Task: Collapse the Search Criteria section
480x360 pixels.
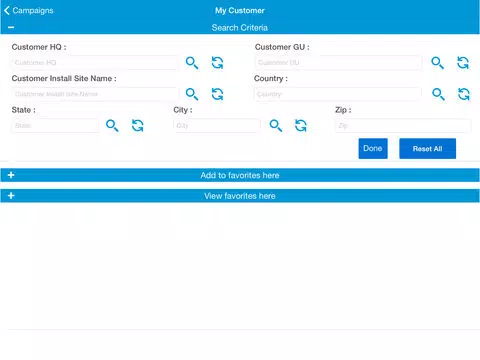Action: point(11,27)
